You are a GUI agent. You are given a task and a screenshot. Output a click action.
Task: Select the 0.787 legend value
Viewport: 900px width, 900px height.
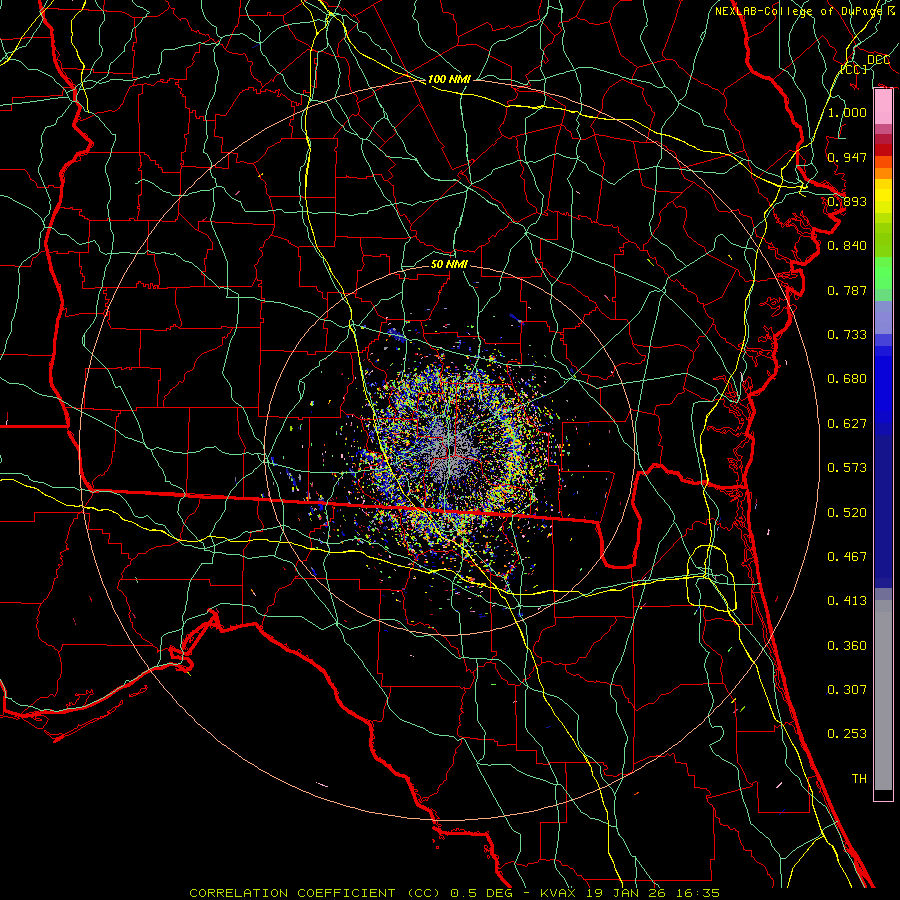(847, 290)
